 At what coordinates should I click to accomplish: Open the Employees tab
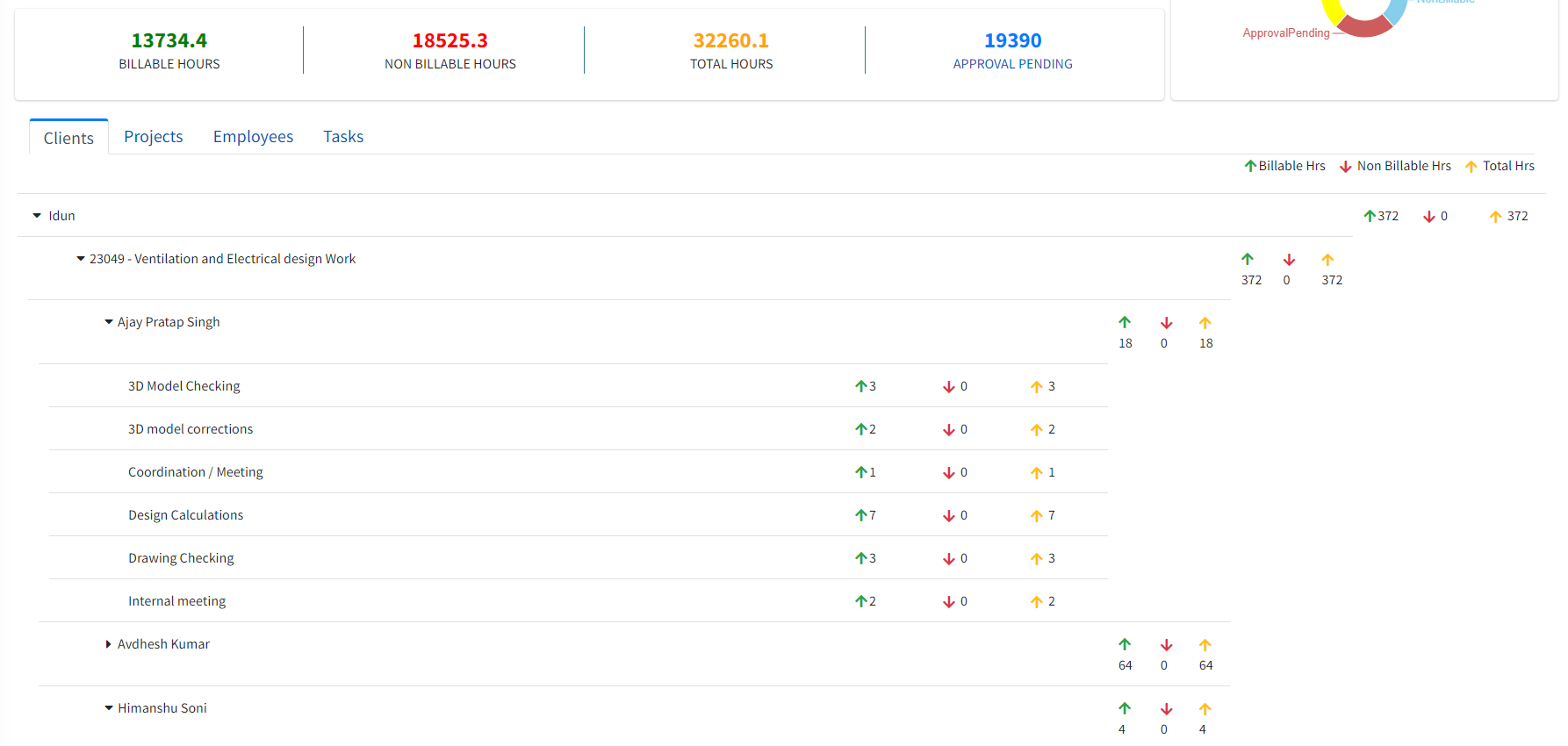253,137
